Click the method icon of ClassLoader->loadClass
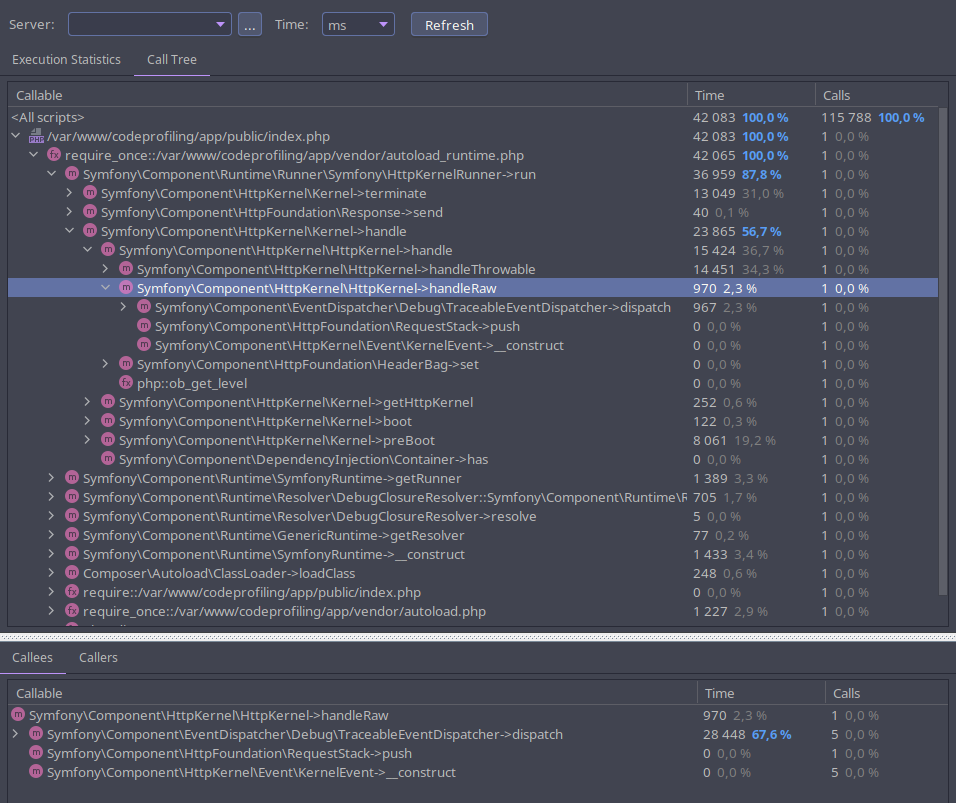The height and width of the screenshot is (803, 956). pyautogui.click(x=72, y=573)
